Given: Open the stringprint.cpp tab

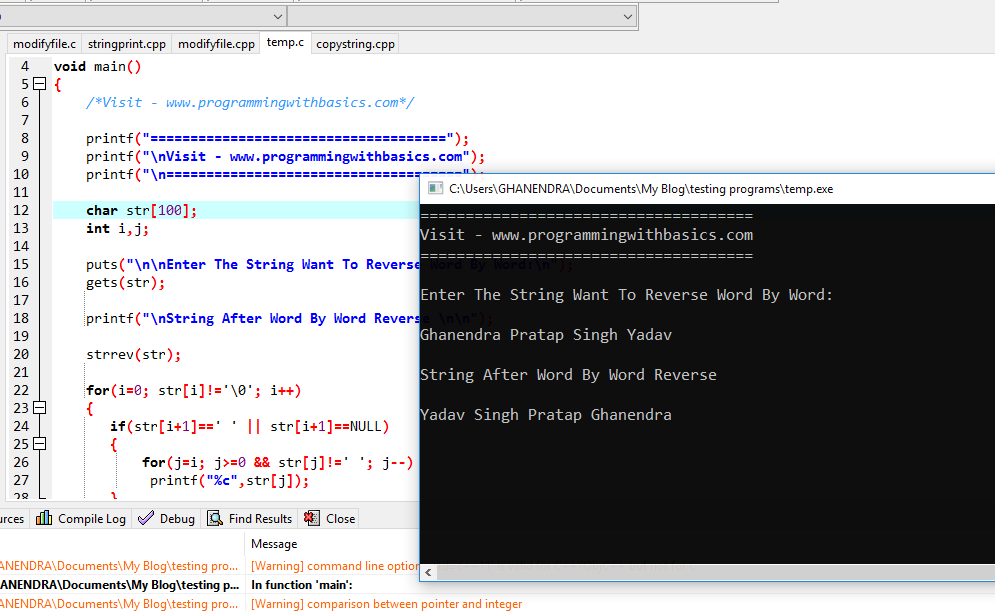Looking at the screenshot, I should pyautogui.click(x=126, y=44).
